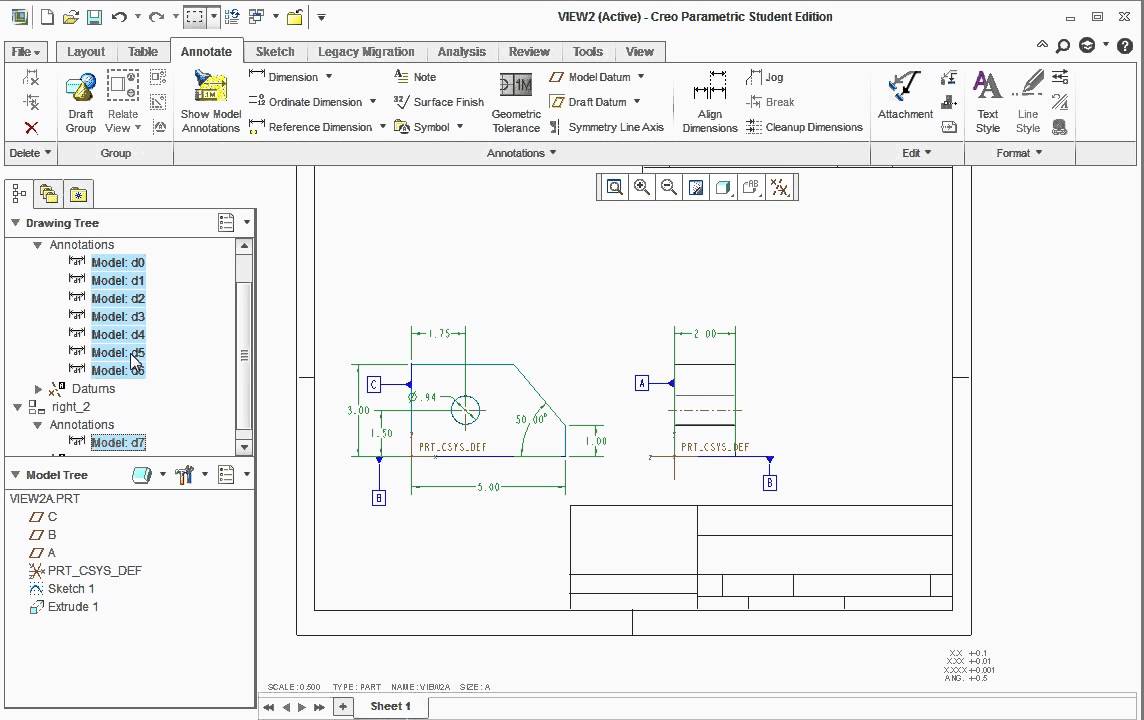Click the Undo arrow icon

(x=119, y=16)
